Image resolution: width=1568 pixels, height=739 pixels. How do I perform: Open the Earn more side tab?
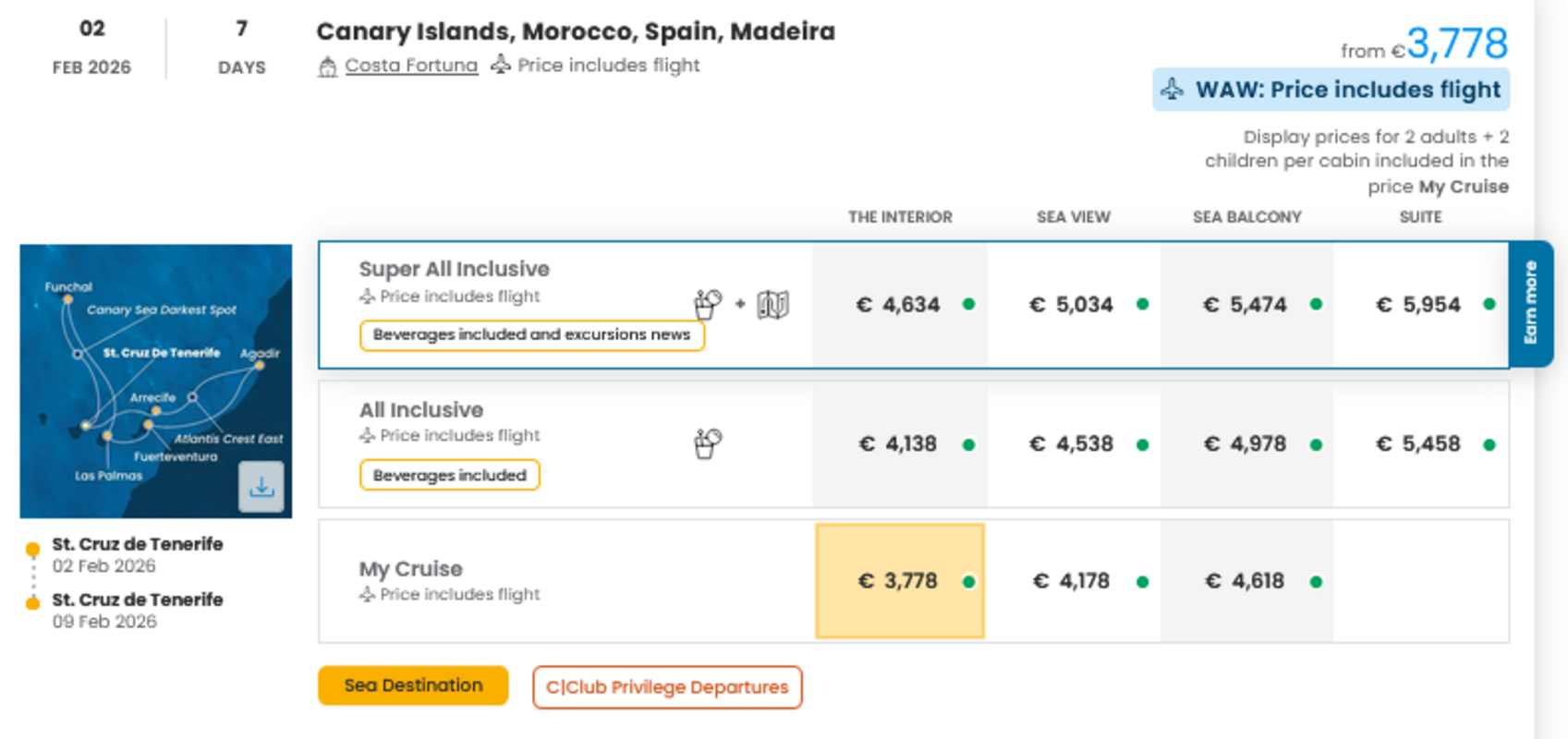pyautogui.click(x=1530, y=303)
